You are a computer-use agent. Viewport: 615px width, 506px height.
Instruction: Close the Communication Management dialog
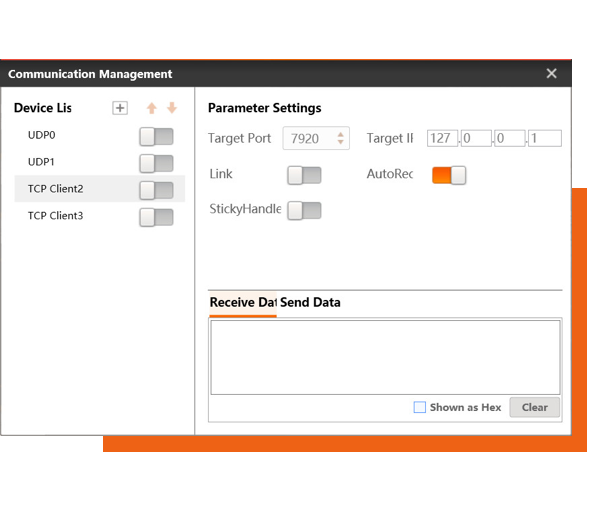tap(551, 74)
